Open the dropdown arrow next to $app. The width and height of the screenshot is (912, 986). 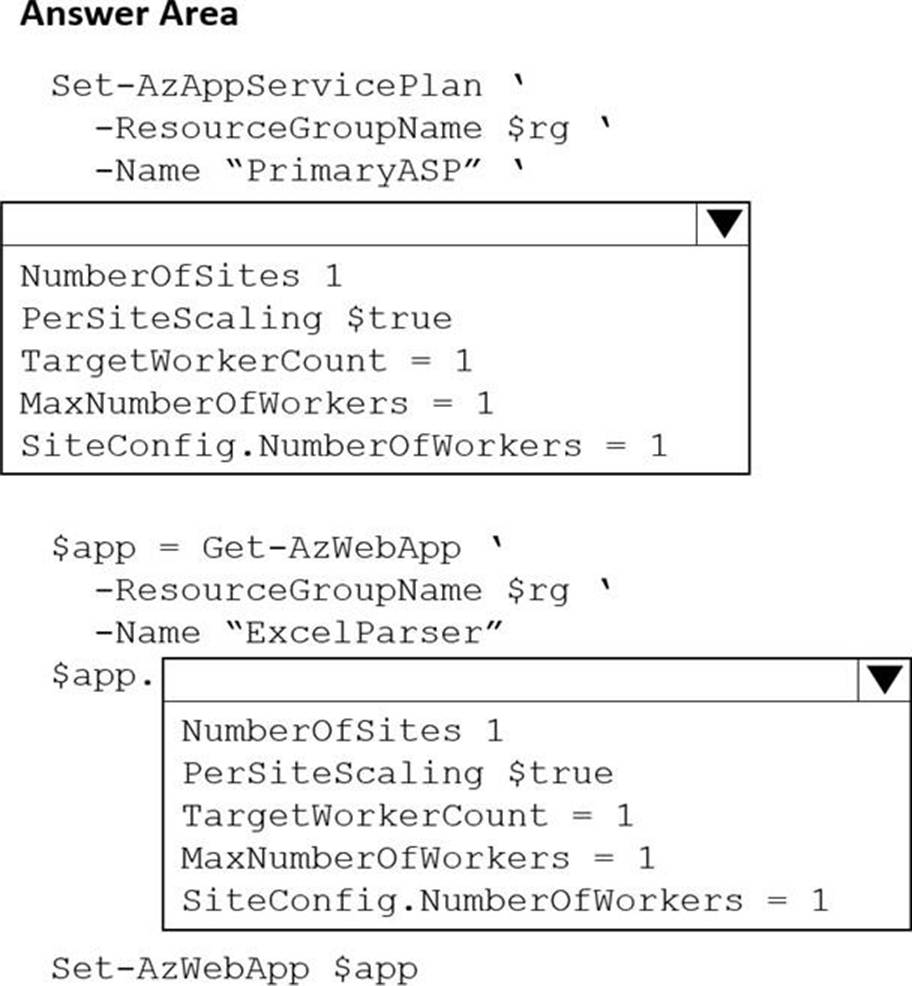tap(884, 680)
